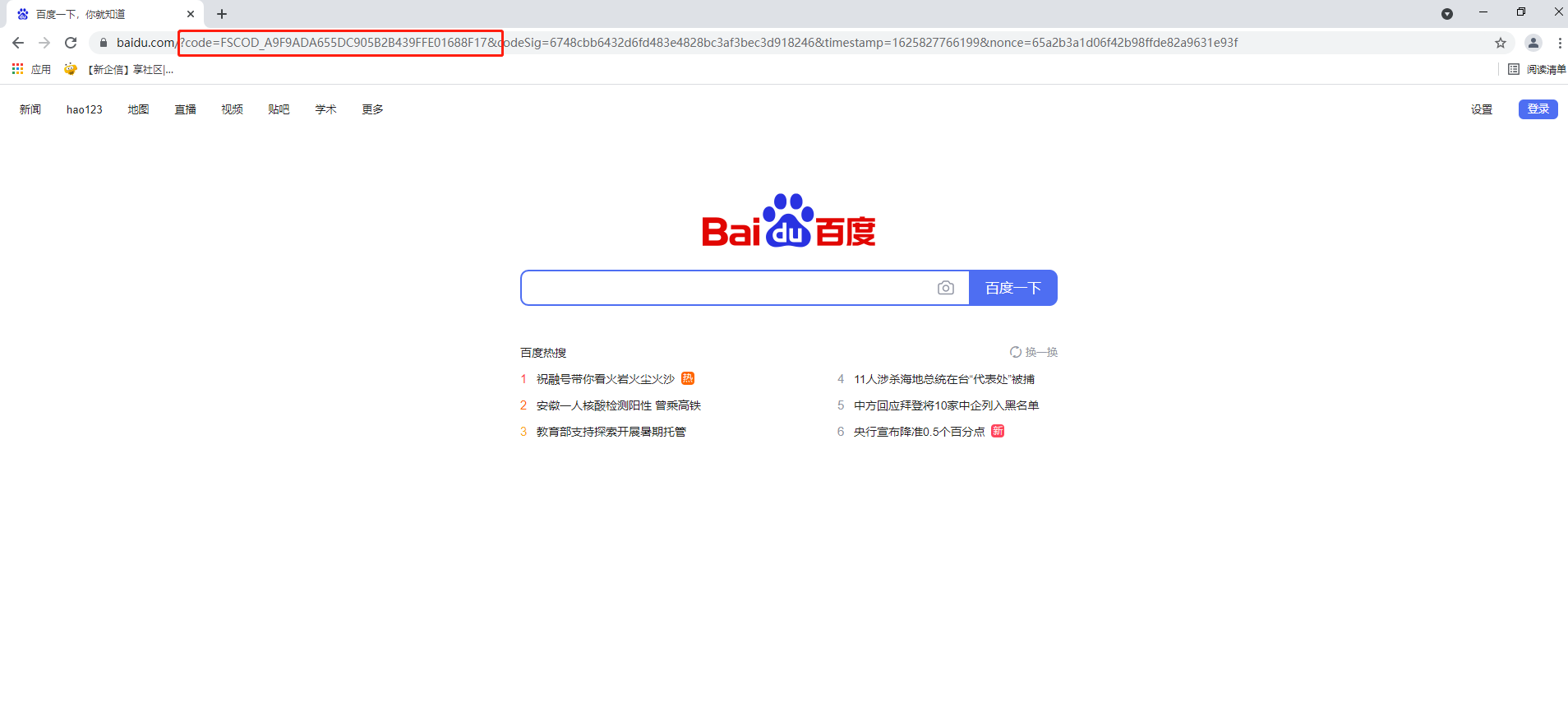Click the blue 登录 login button
This screenshot has width=1568, height=708.
click(x=1538, y=109)
